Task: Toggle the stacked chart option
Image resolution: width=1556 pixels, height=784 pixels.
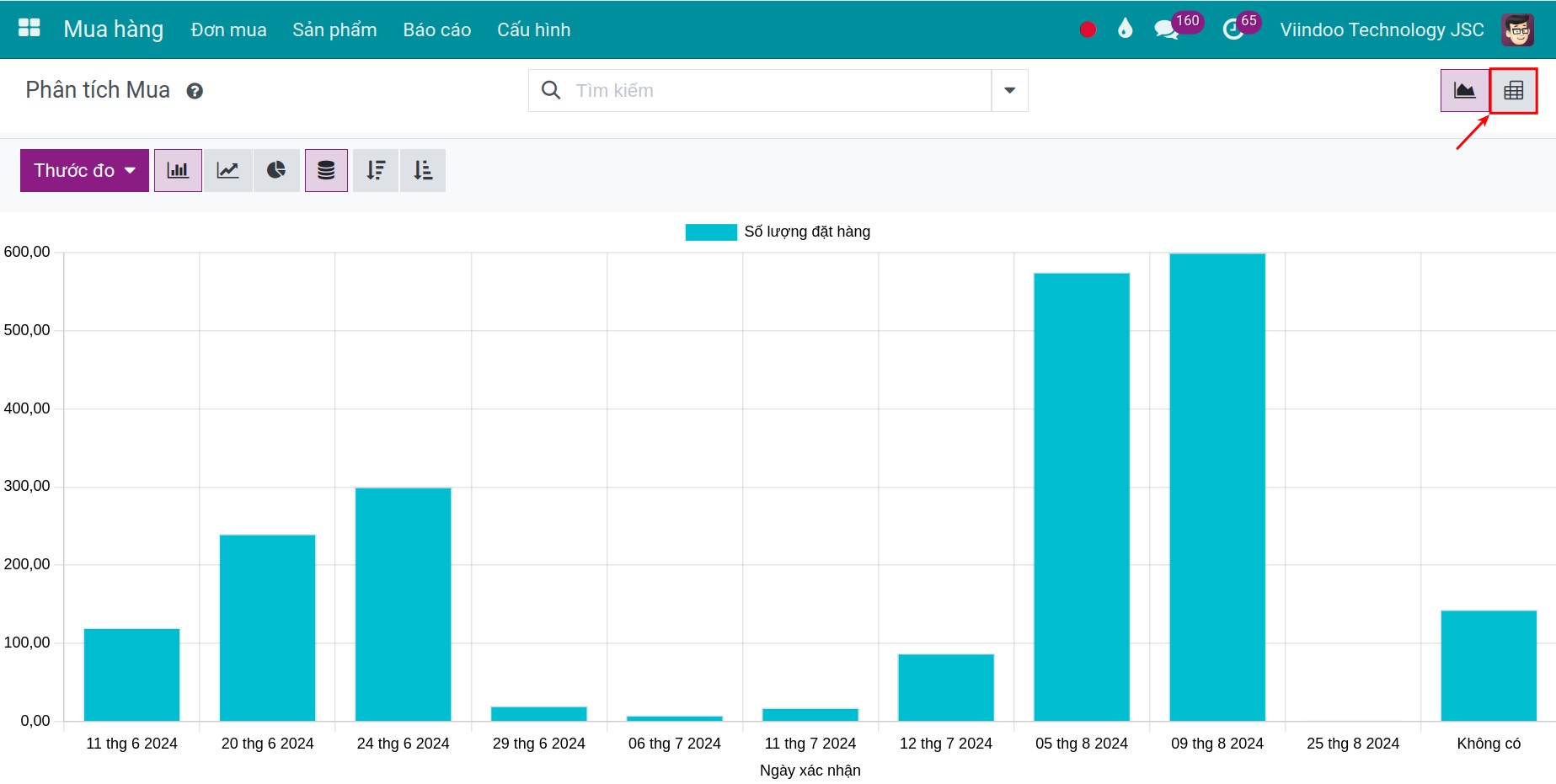Action: click(x=326, y=170)
